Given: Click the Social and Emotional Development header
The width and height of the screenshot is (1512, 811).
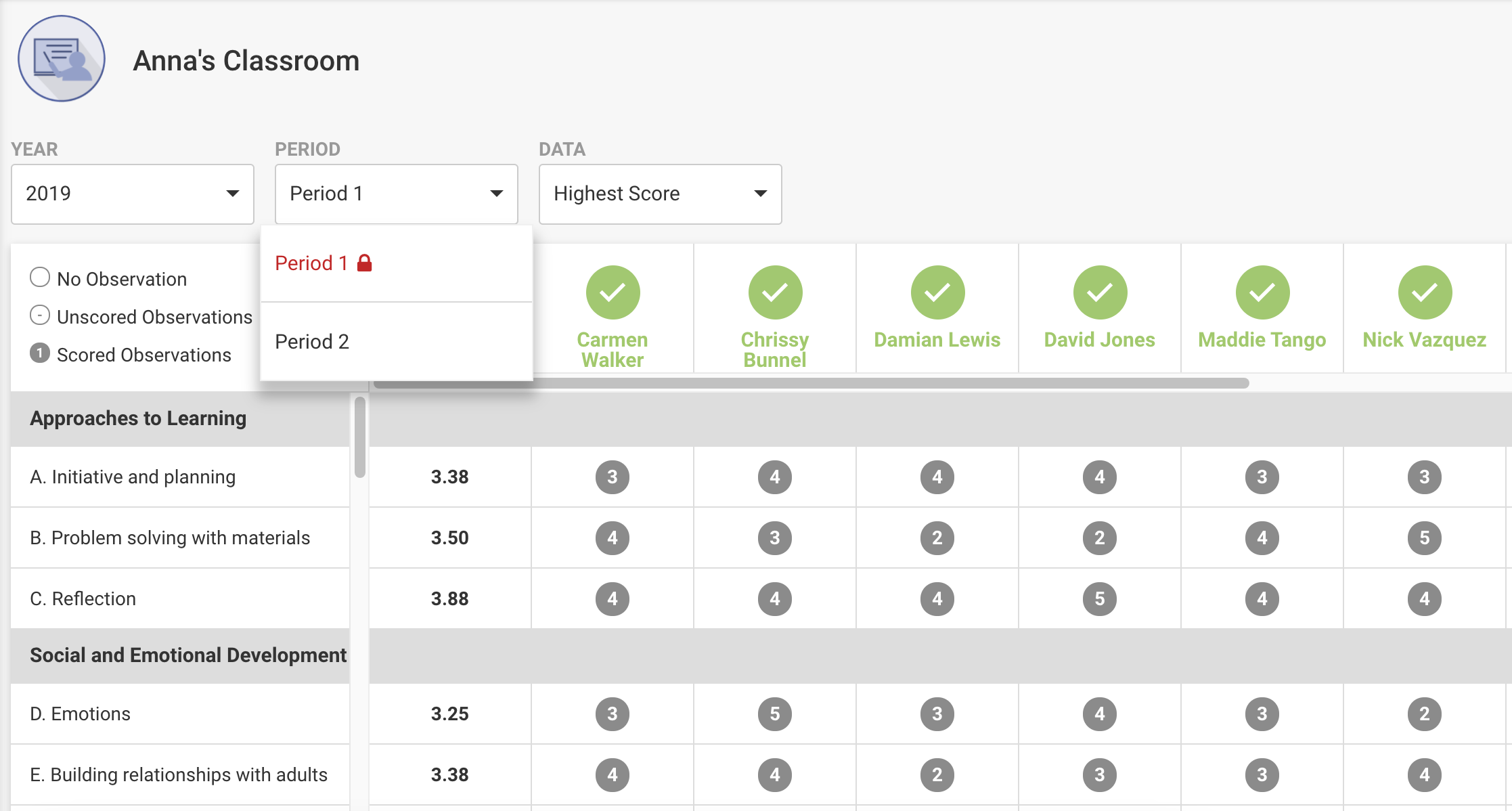Looking at the screenshot, I should [190, 656].
